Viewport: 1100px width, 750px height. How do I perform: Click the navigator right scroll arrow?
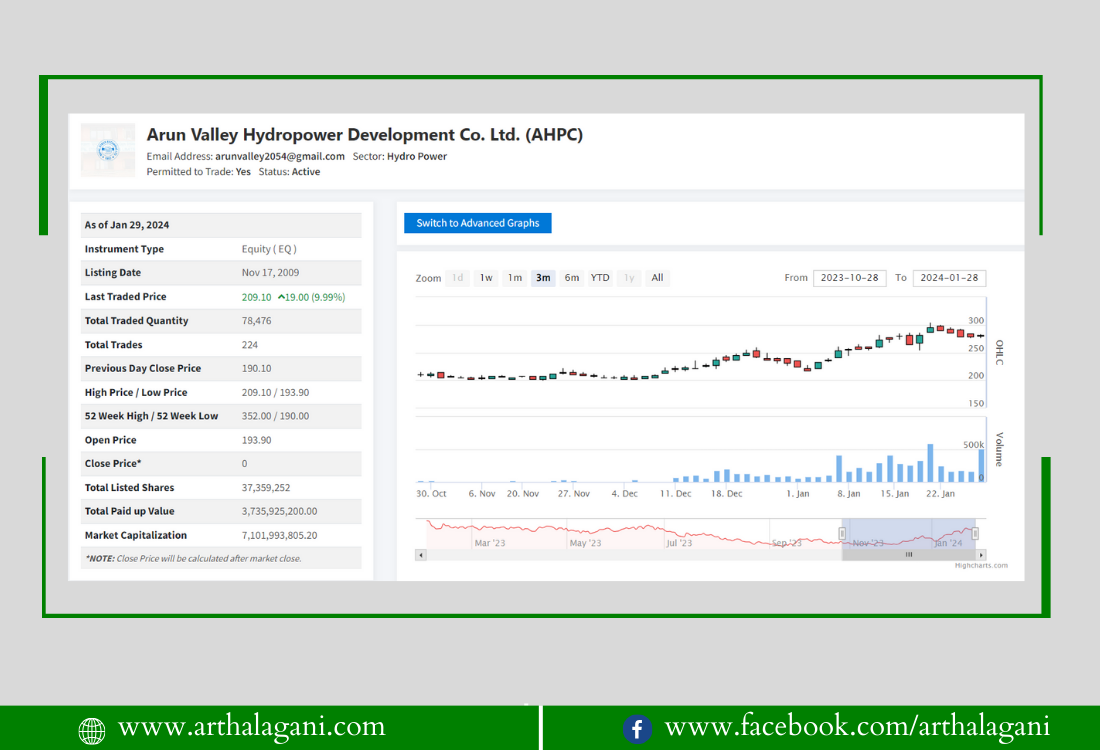coord(981,555)
